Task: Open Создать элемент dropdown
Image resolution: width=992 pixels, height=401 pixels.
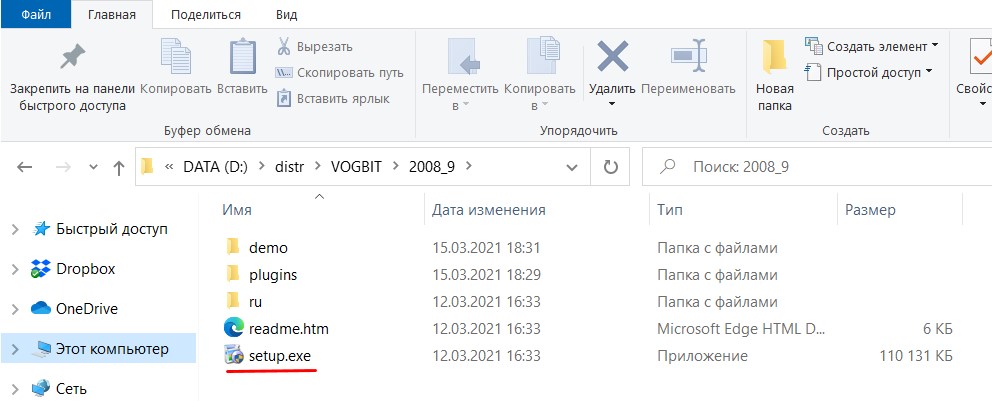Action: (x=871, y=47)
